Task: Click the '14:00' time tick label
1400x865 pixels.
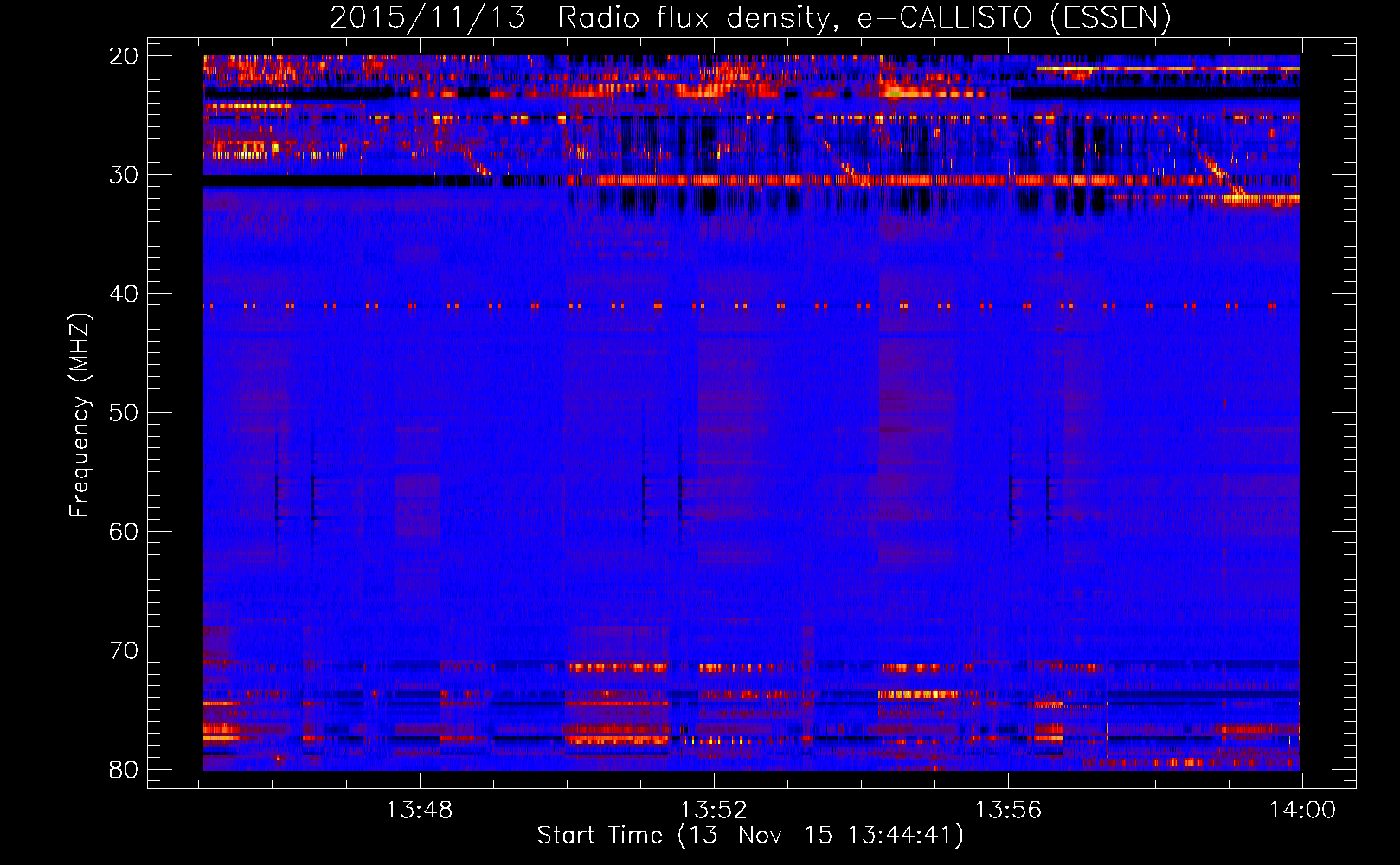Action: coord(1302,811)
